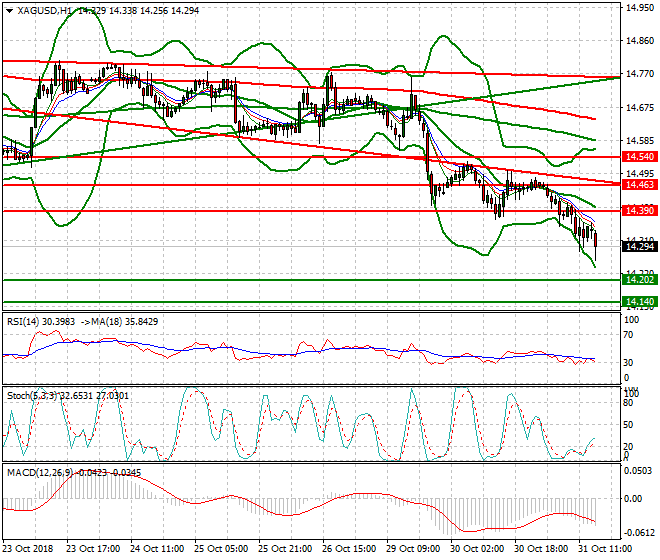Select the 14.463 red resistance price tag
This screenshot has width=660, height=560.
pos(639,185)
